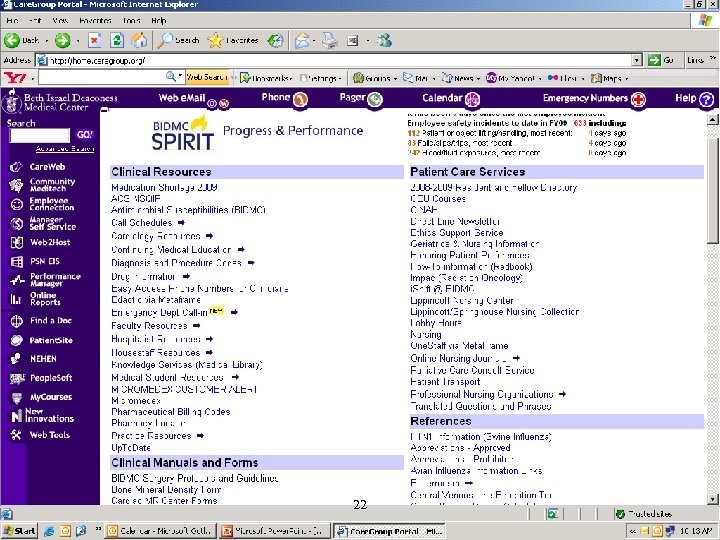
Task: Open the Pager icon in the portal header
Action: pos(375,99)
